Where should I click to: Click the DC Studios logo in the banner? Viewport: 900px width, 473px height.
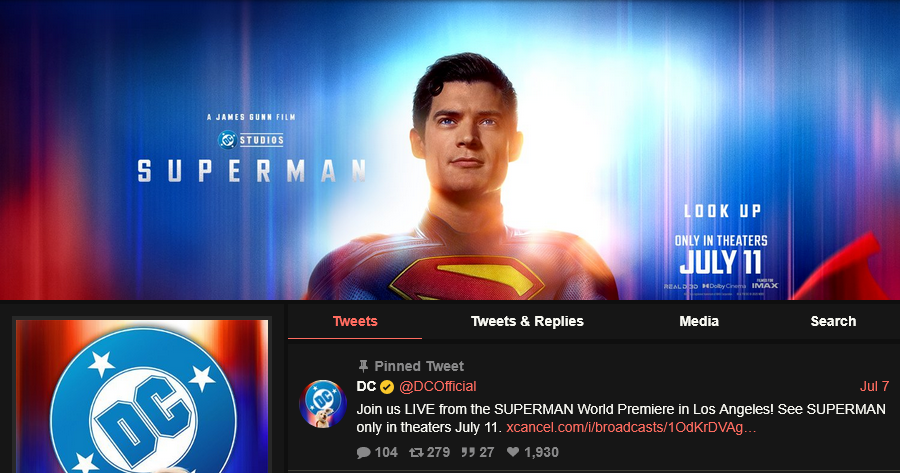pyautogui.click(x=251, y=139)
